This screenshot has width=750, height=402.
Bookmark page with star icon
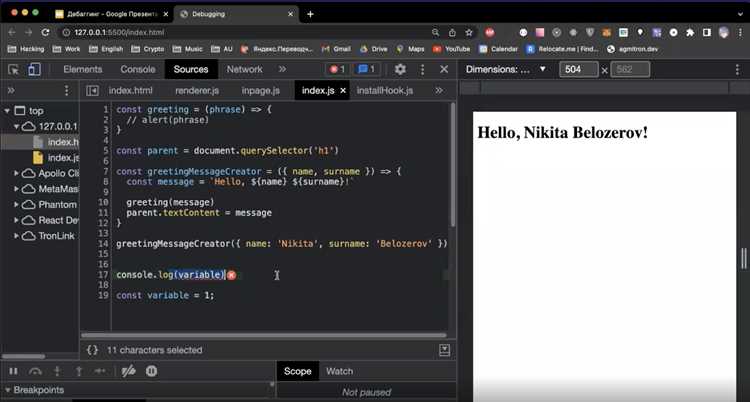[469, 33]
